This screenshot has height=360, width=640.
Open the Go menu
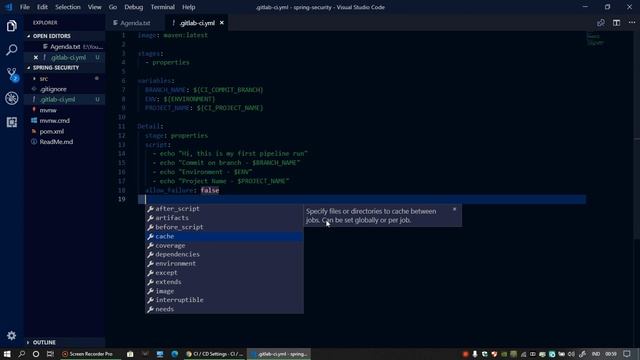click(113, 7)
